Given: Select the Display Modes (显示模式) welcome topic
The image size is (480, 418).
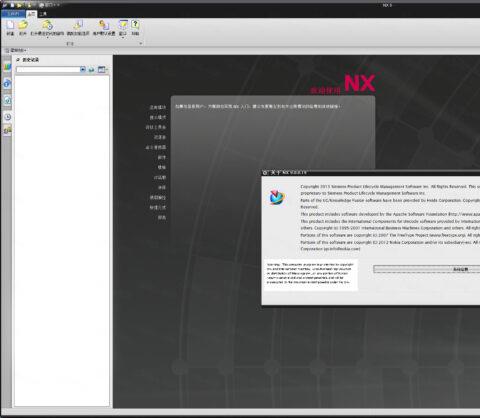Looking at the screenshot, I should pos(157,117).
